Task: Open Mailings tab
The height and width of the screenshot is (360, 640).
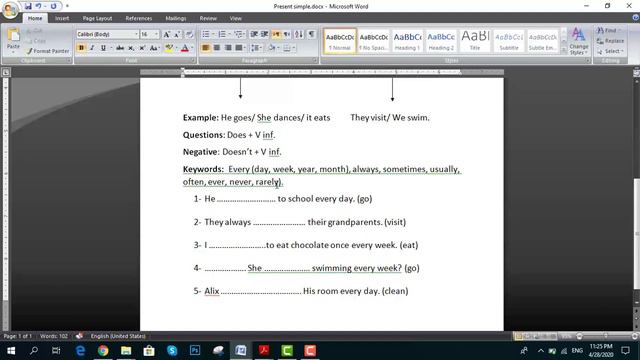Action: (176, 18)
